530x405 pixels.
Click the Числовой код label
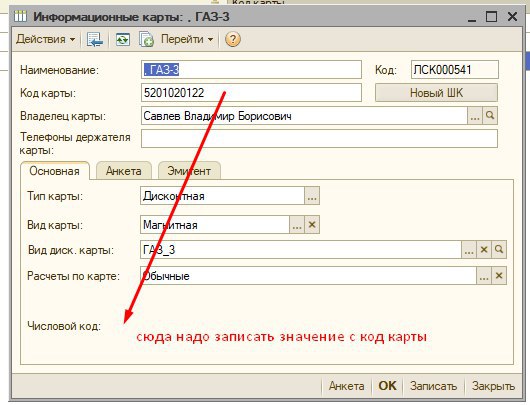[64, 326]
